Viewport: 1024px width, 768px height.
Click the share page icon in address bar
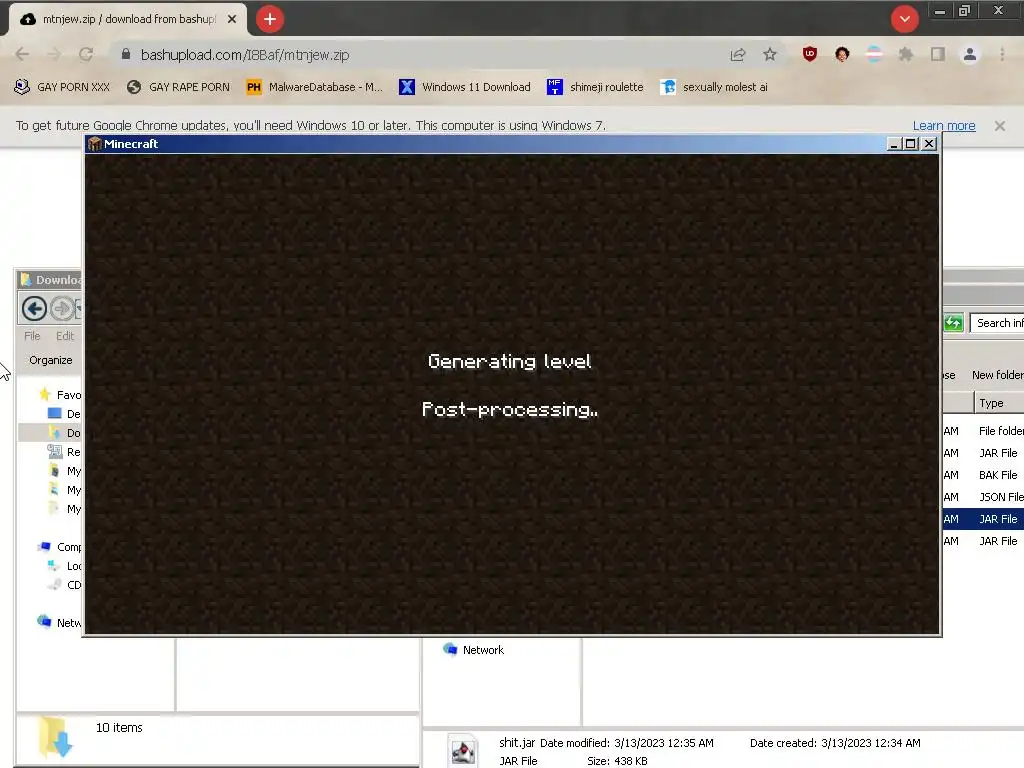click(x=737, y=55)
